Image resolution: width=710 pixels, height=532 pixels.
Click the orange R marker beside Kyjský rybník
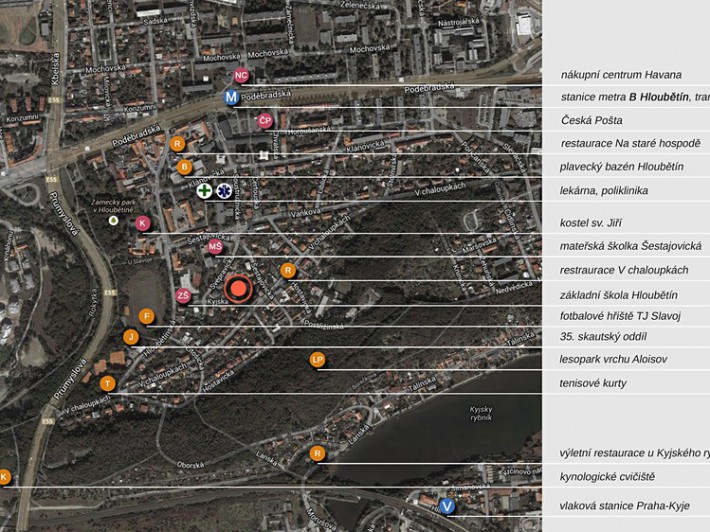(318, 454)
